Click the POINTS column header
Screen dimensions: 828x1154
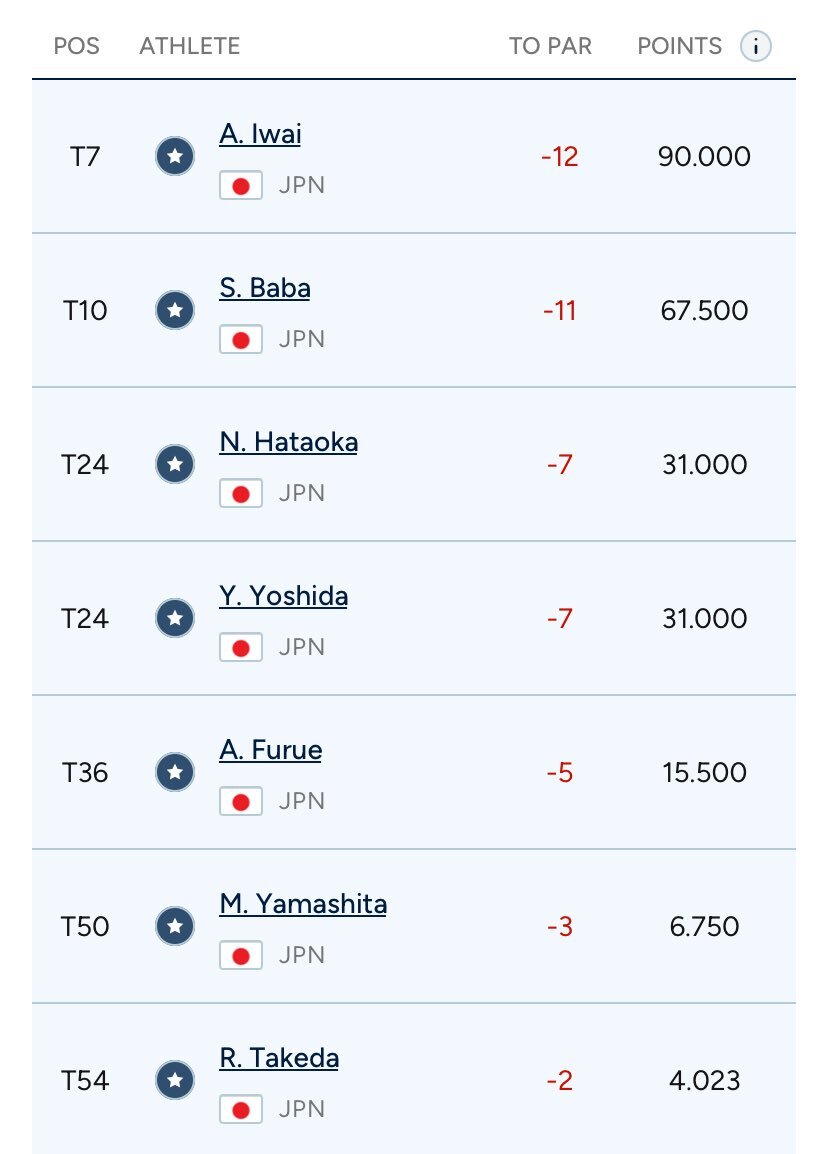(679, 46)
